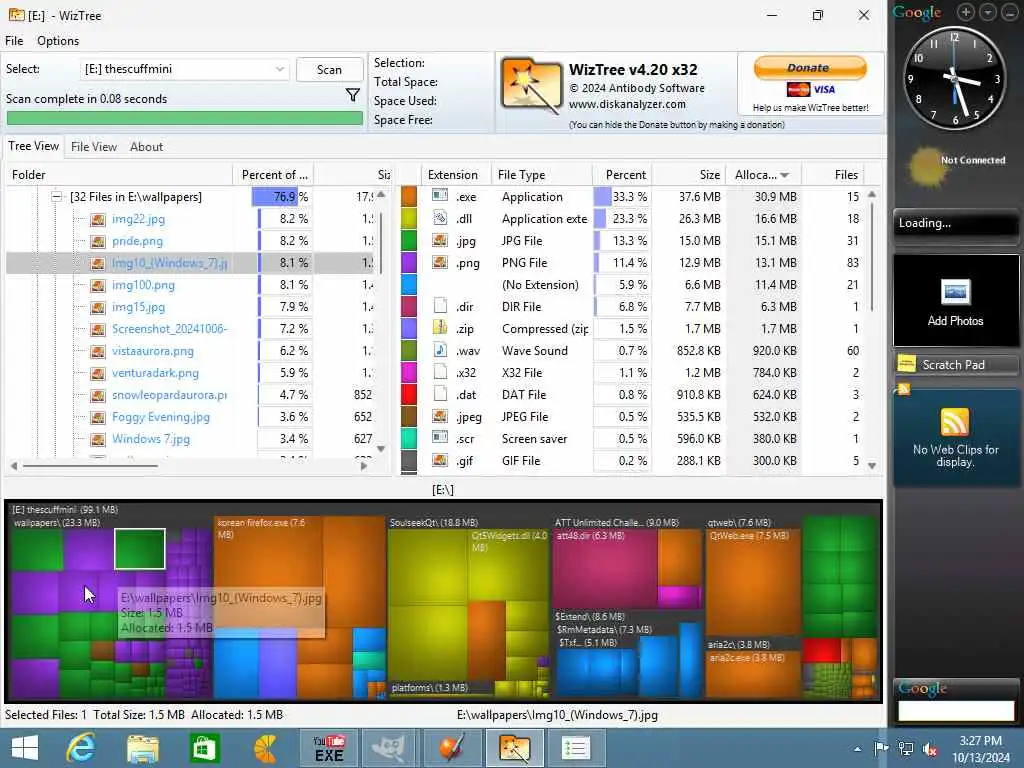This screenshot has height=768, width=1024.
Task: Click the Action Center flag icon
Action: click(881, 748)
